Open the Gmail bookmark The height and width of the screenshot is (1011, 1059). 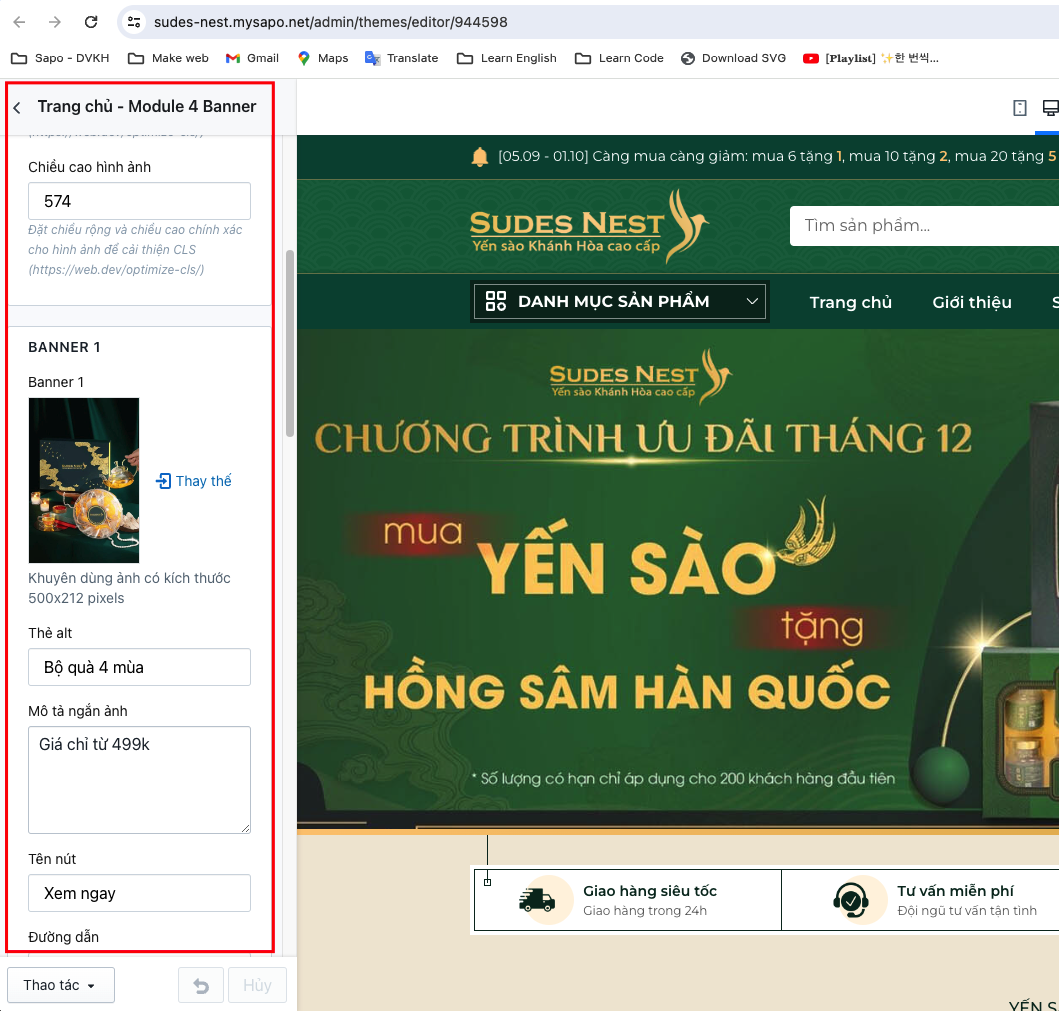click(252, 58)
